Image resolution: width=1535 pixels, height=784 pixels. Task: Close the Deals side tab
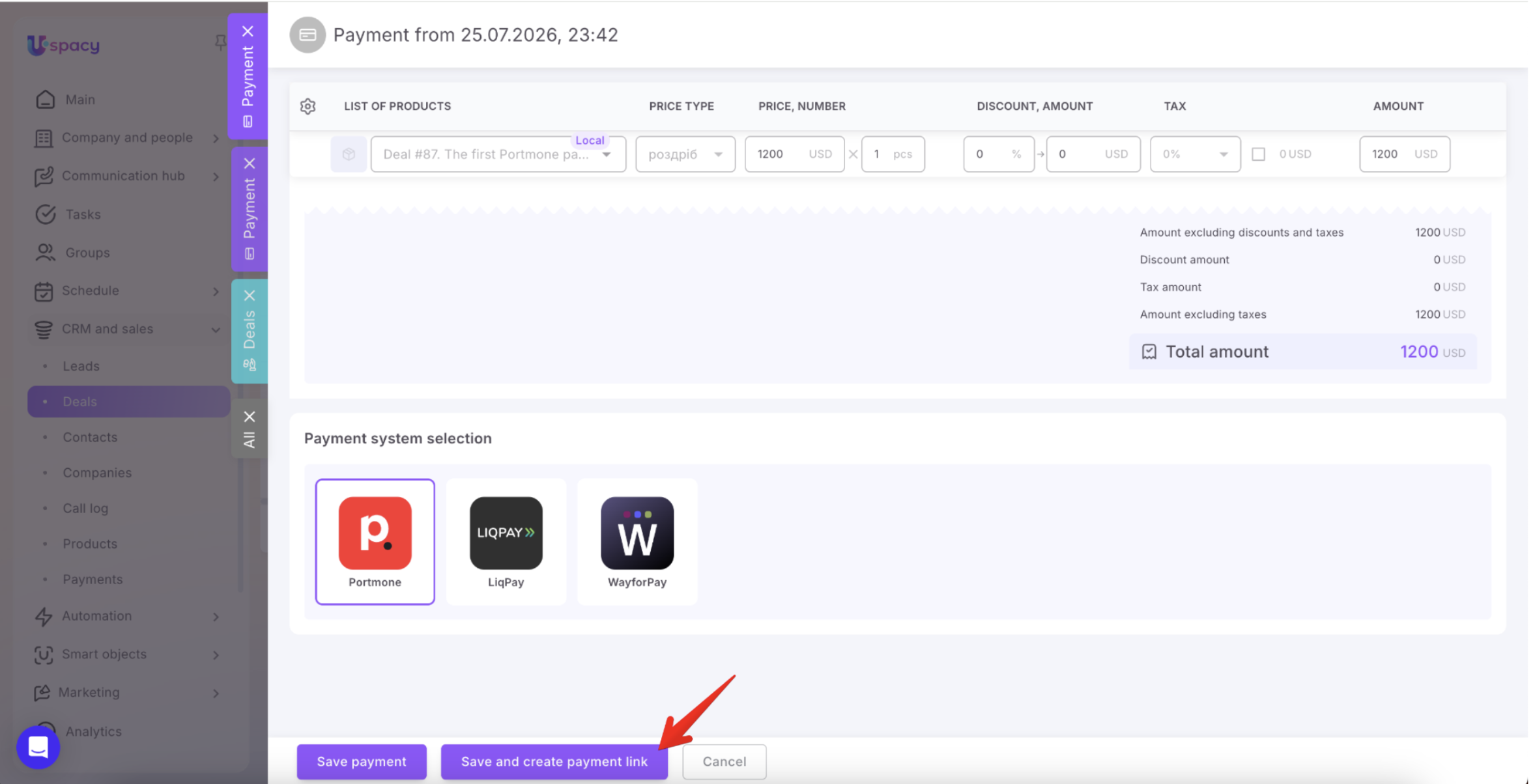pos(250,296)
